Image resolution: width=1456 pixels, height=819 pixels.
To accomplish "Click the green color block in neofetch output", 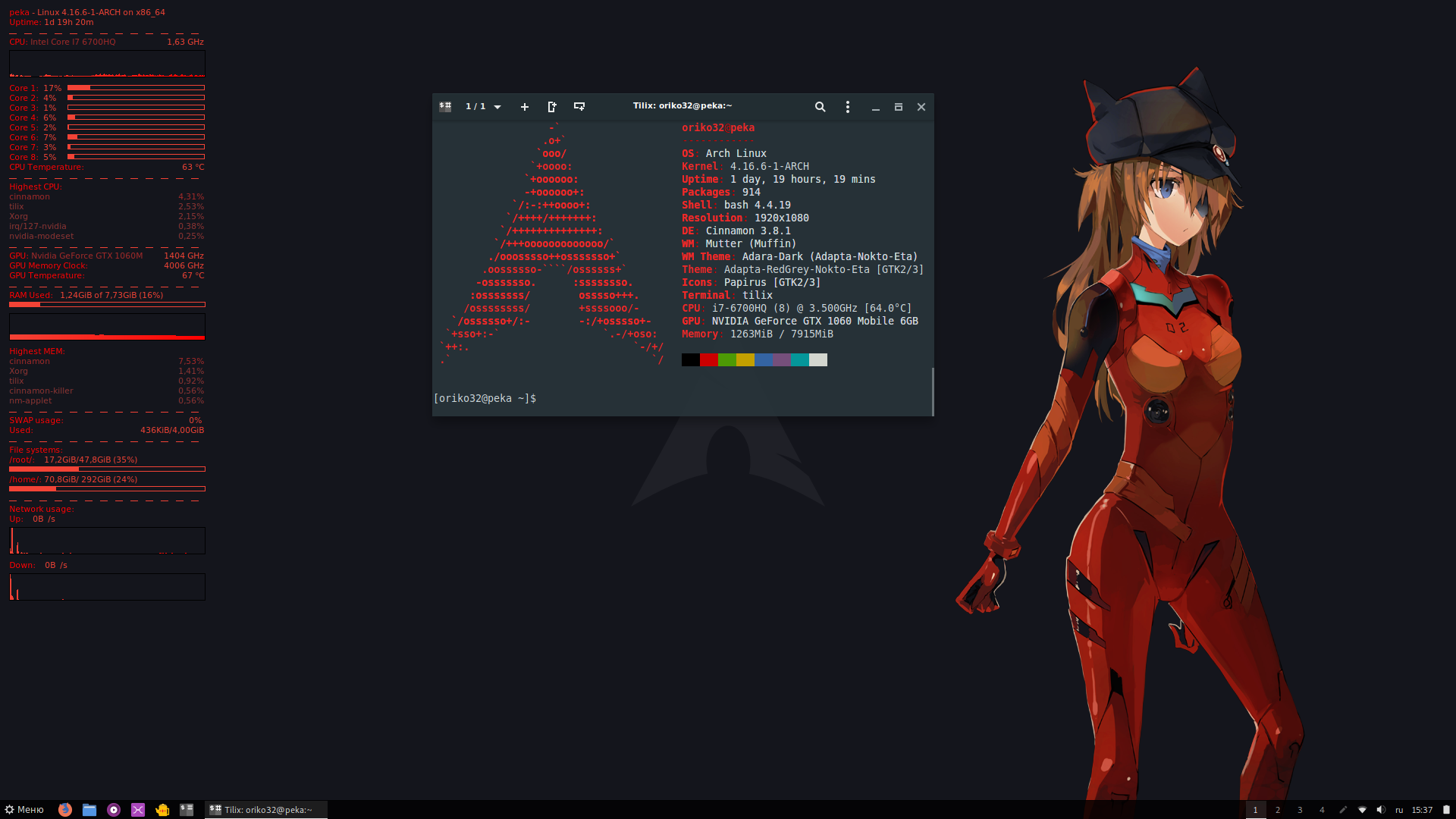I will pyautogui.click(x=727, y=359).
